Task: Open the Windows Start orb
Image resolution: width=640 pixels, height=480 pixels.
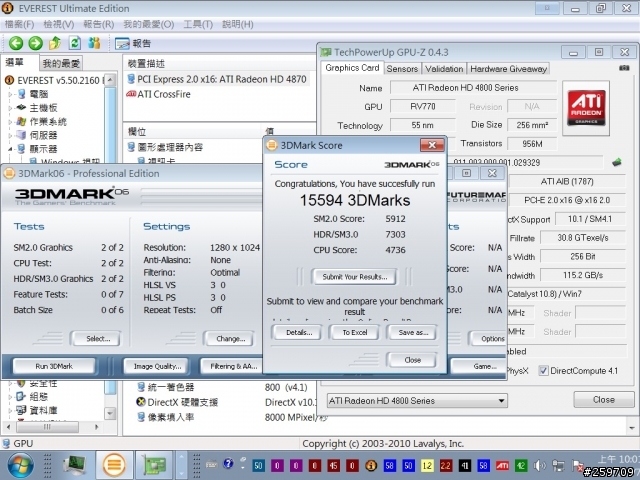Action: pyautogui.click(x=20, y=465)
